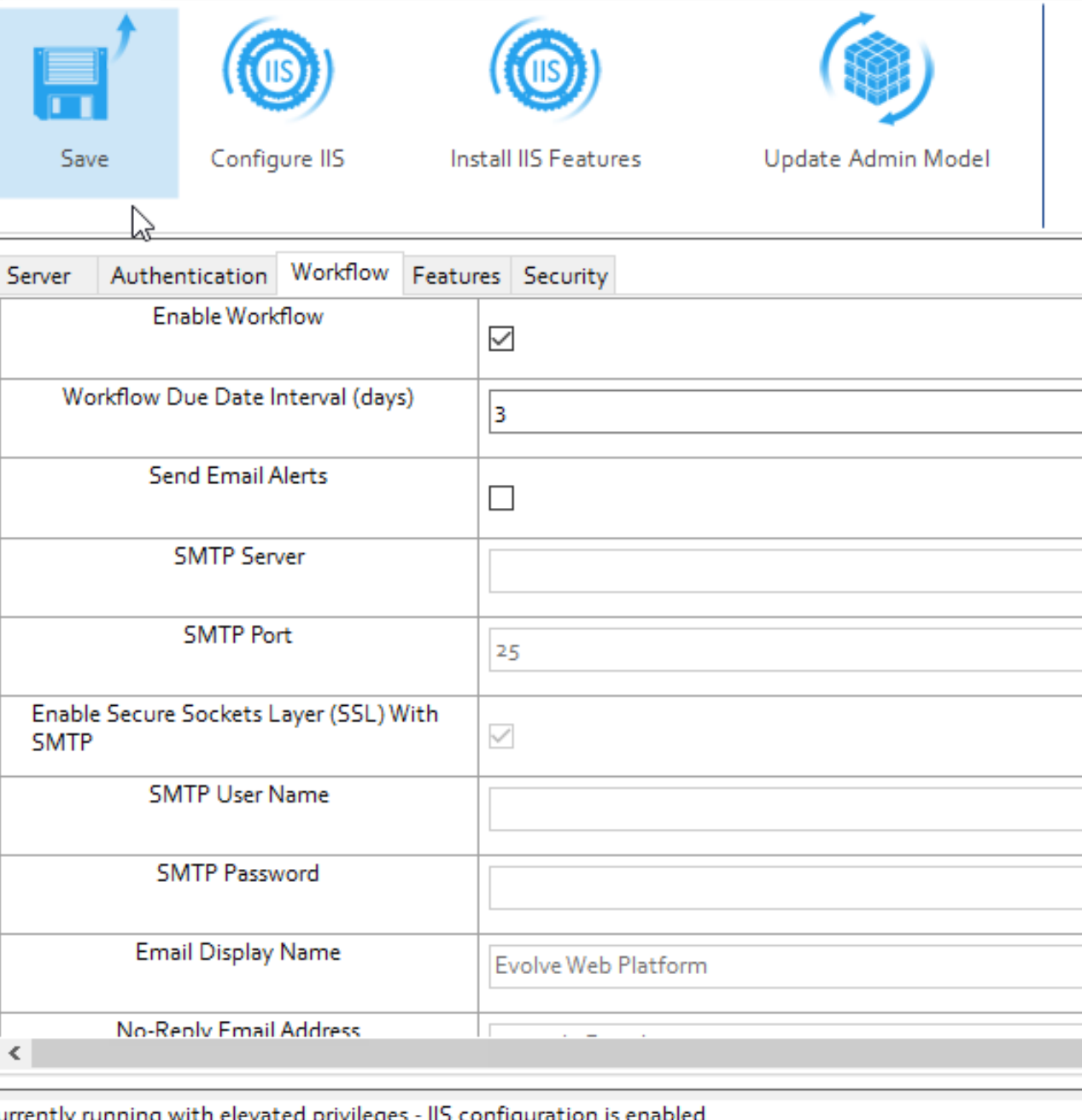Uncheck the Enable Workflow checkbox
Image resolution: width=1082 pixels, height=1120 pixels.
click(501, 339)
